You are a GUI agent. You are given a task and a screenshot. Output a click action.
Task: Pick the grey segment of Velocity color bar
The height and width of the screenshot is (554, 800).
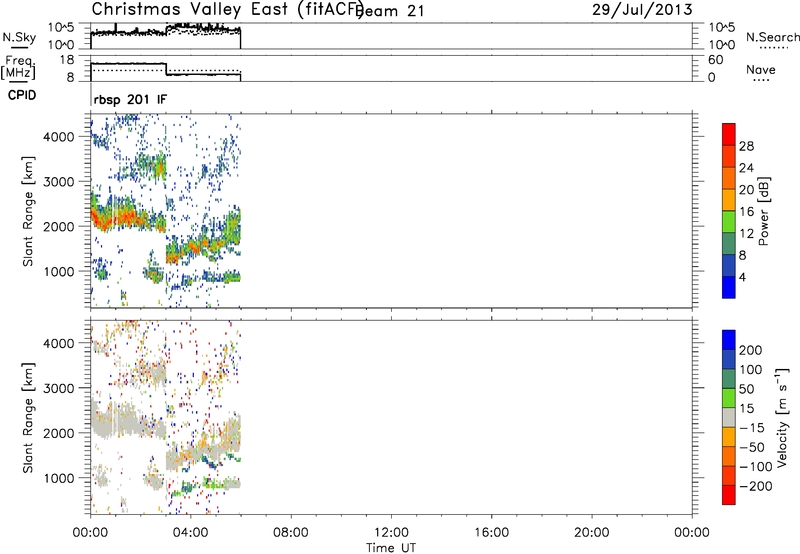click(x=729, y=418)
